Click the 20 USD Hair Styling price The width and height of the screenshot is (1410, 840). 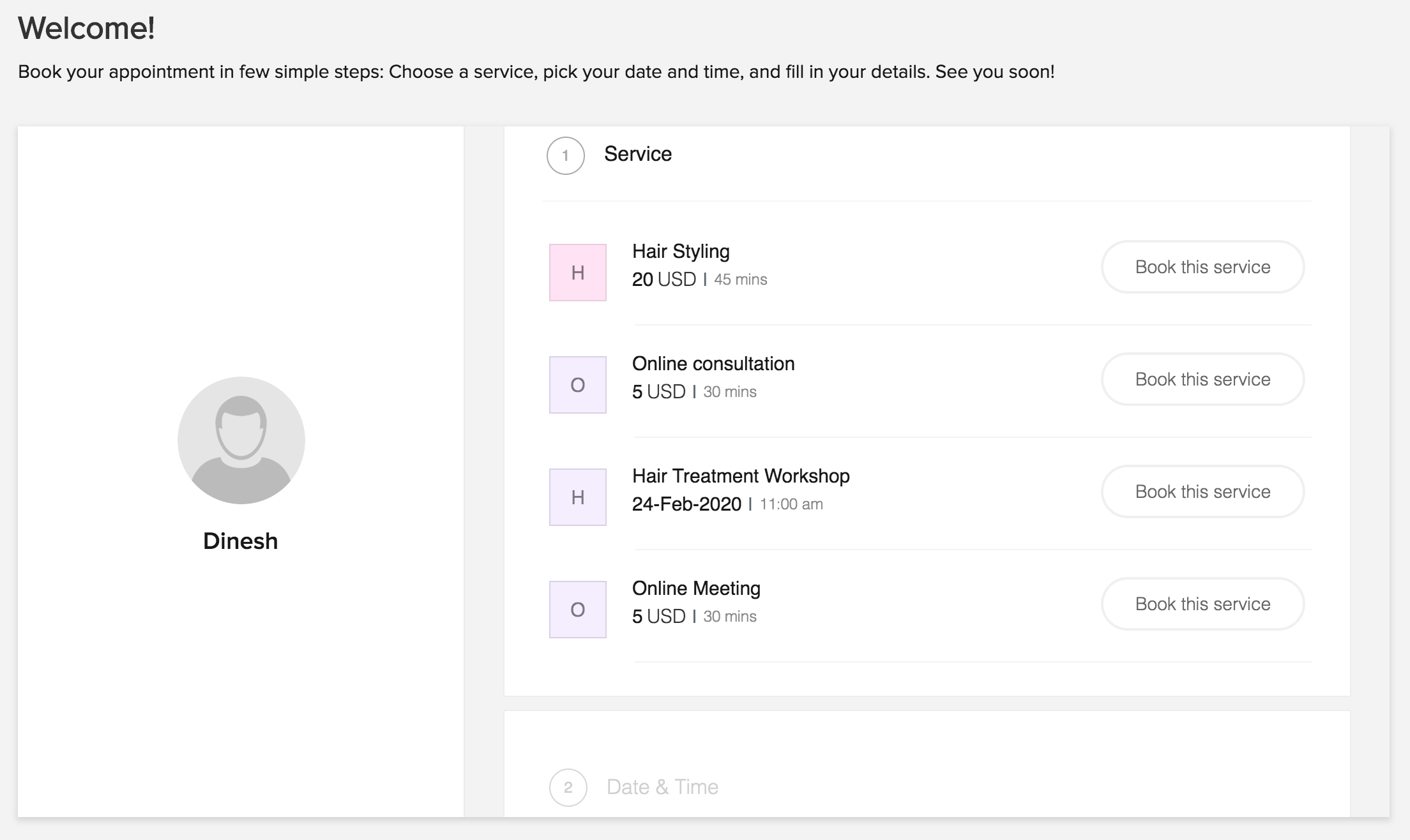point(663,280)
